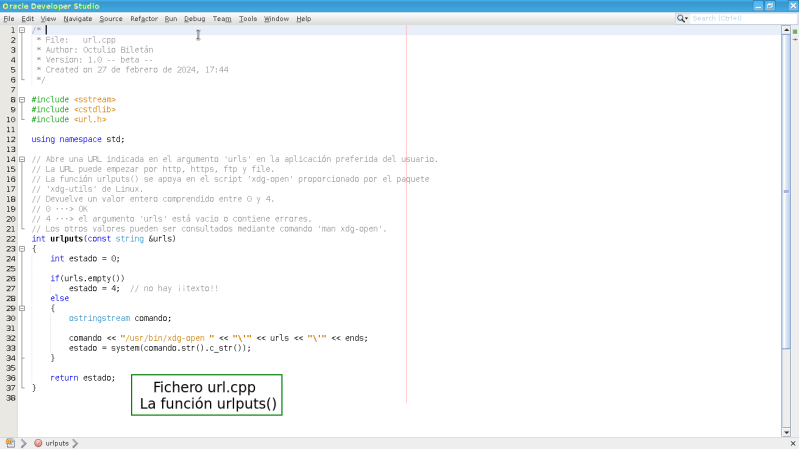Click the 'Devuelve un valor entero' comment line
This screenshot has width=799, height=449.
coord(153,199)
